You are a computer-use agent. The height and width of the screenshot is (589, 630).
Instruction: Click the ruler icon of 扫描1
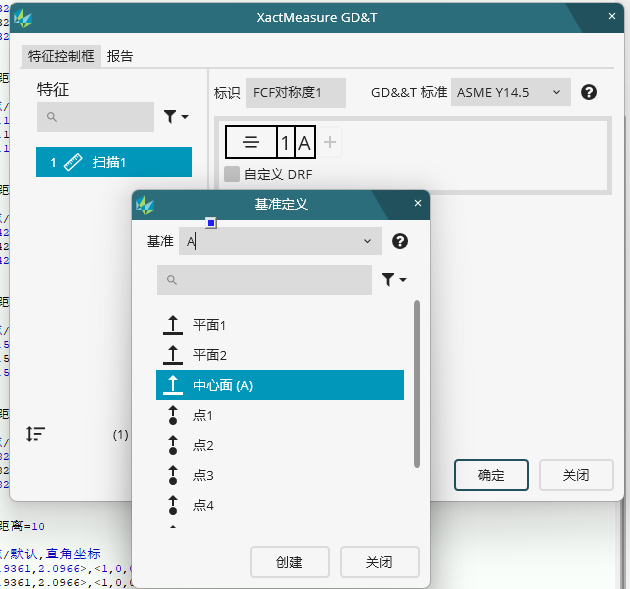point(73,162)
